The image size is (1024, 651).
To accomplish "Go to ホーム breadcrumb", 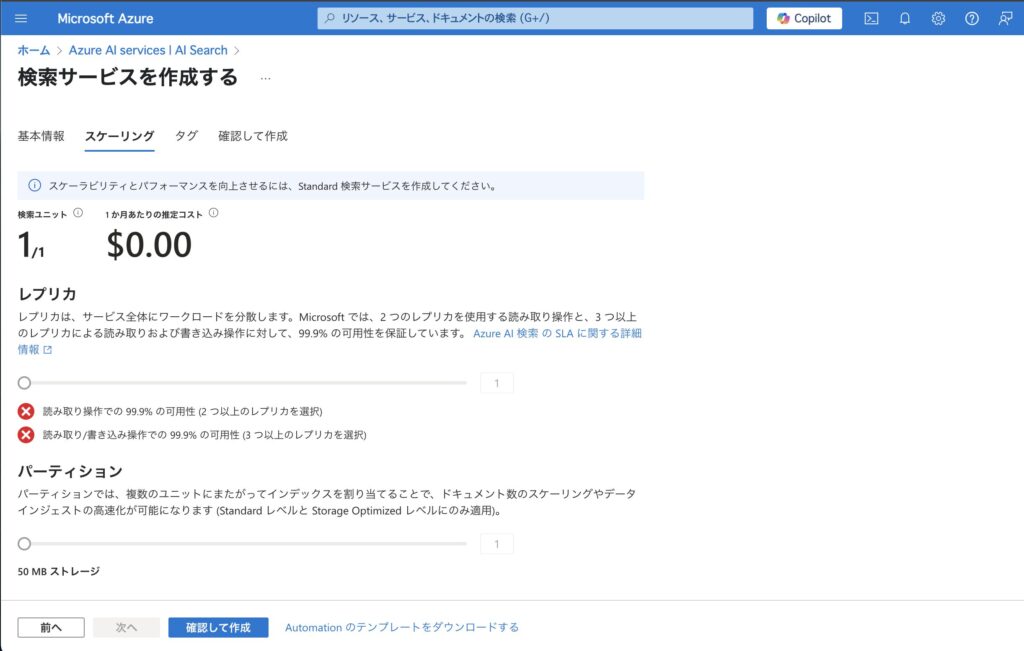I will (34, 50).
